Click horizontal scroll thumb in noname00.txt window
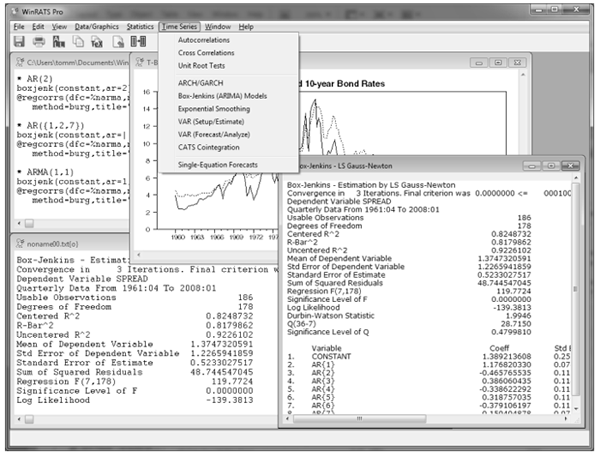The image size is (600, 457). pyautogui.click(x=29, y=419)
